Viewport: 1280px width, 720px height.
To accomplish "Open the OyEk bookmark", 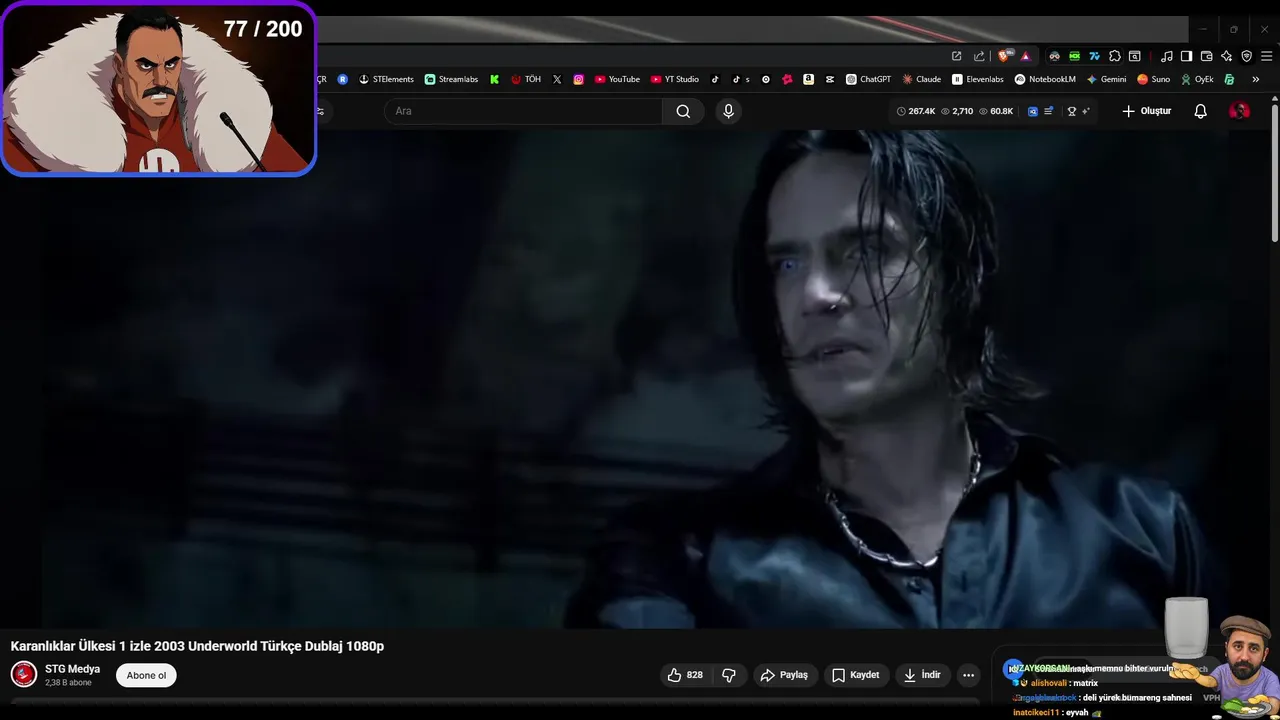I will pyautogui.click(x=1197, y=79).
